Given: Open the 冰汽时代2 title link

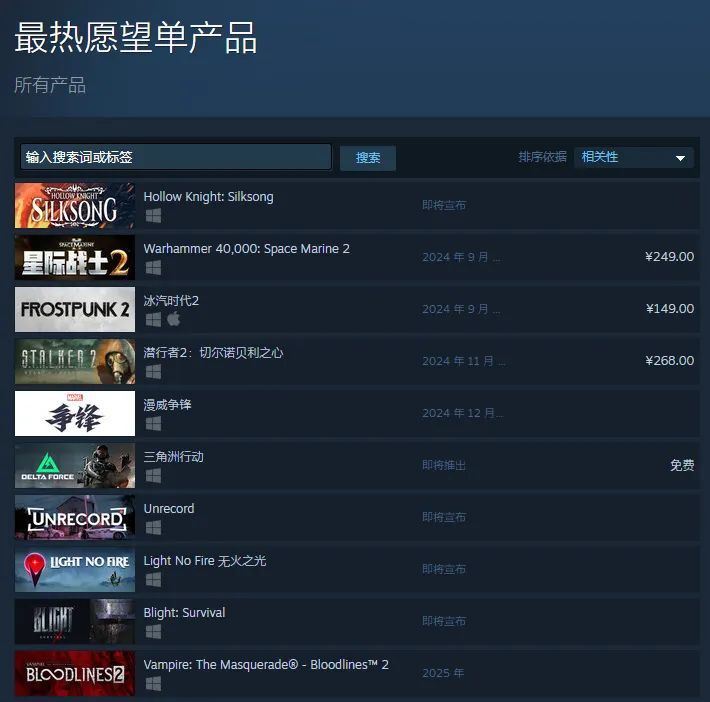Looking at the screenshot, I should tap(171, 301).
